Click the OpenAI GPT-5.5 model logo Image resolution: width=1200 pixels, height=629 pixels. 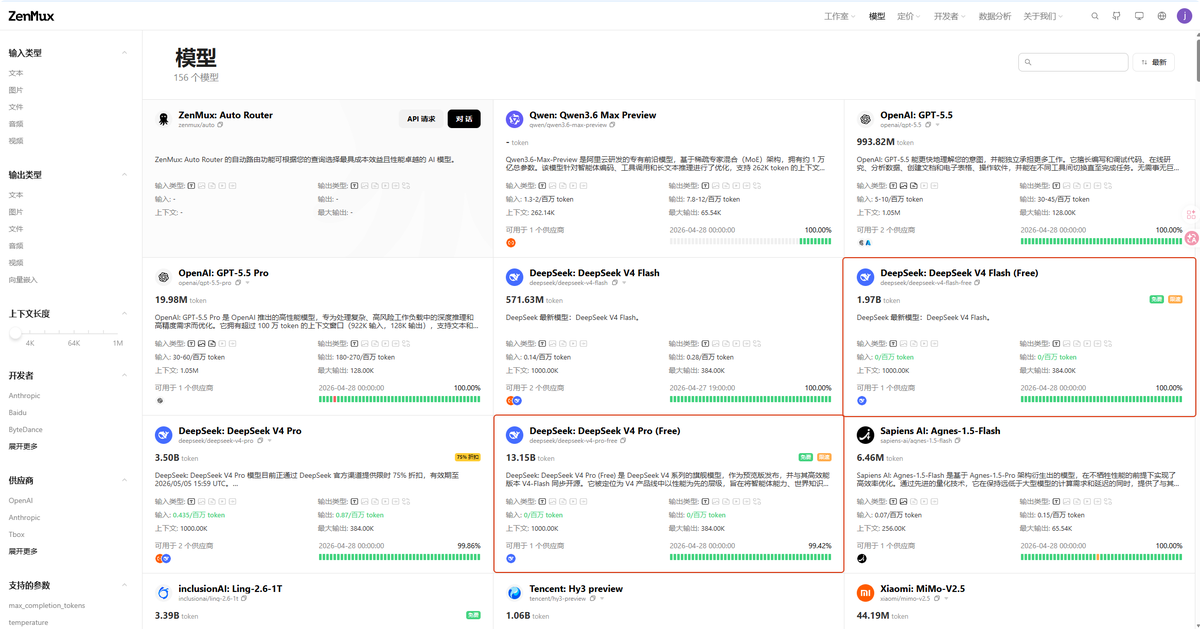[x=865, y=119]
